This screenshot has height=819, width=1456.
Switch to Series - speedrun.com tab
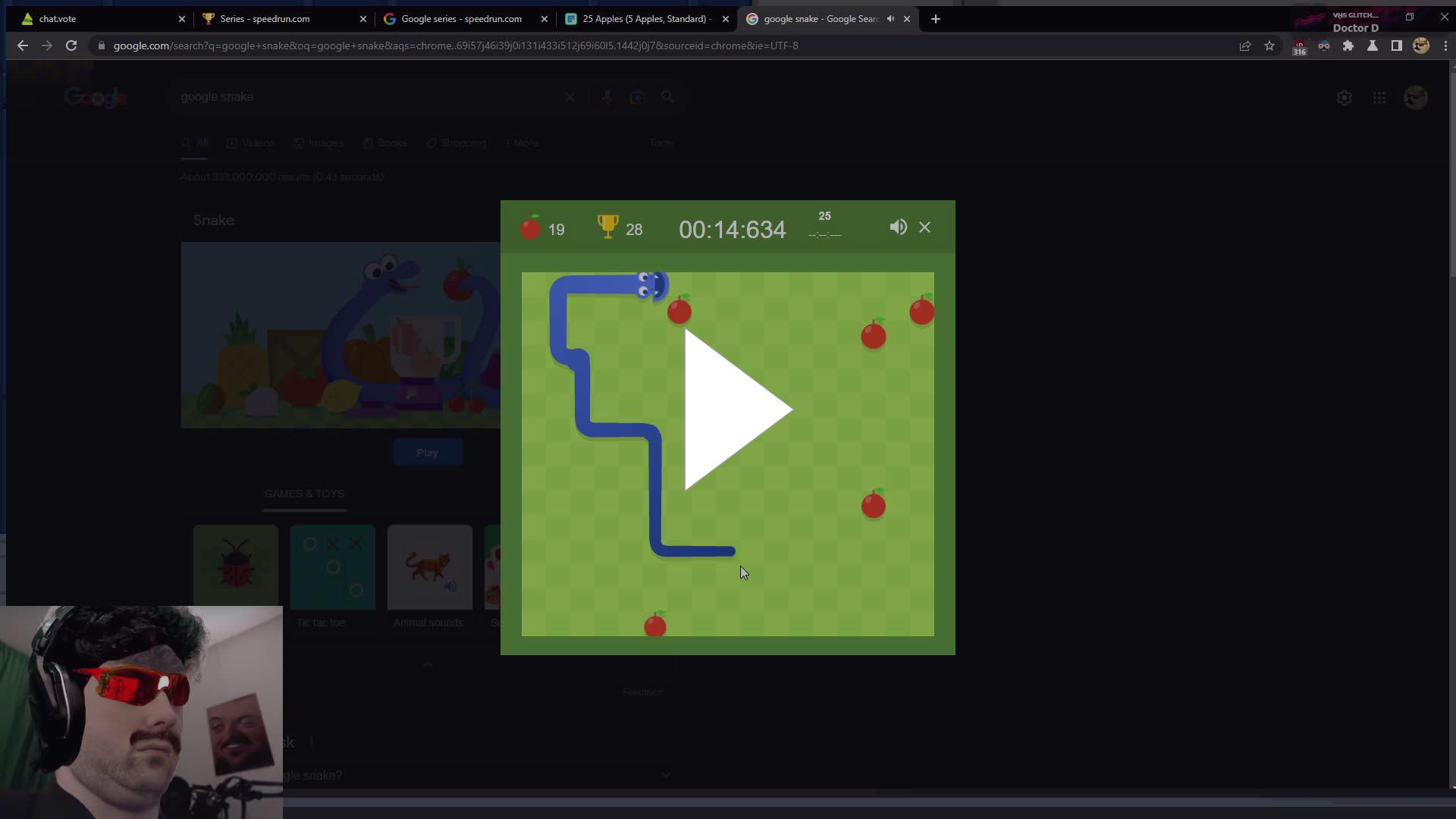[x=281, y=19]
